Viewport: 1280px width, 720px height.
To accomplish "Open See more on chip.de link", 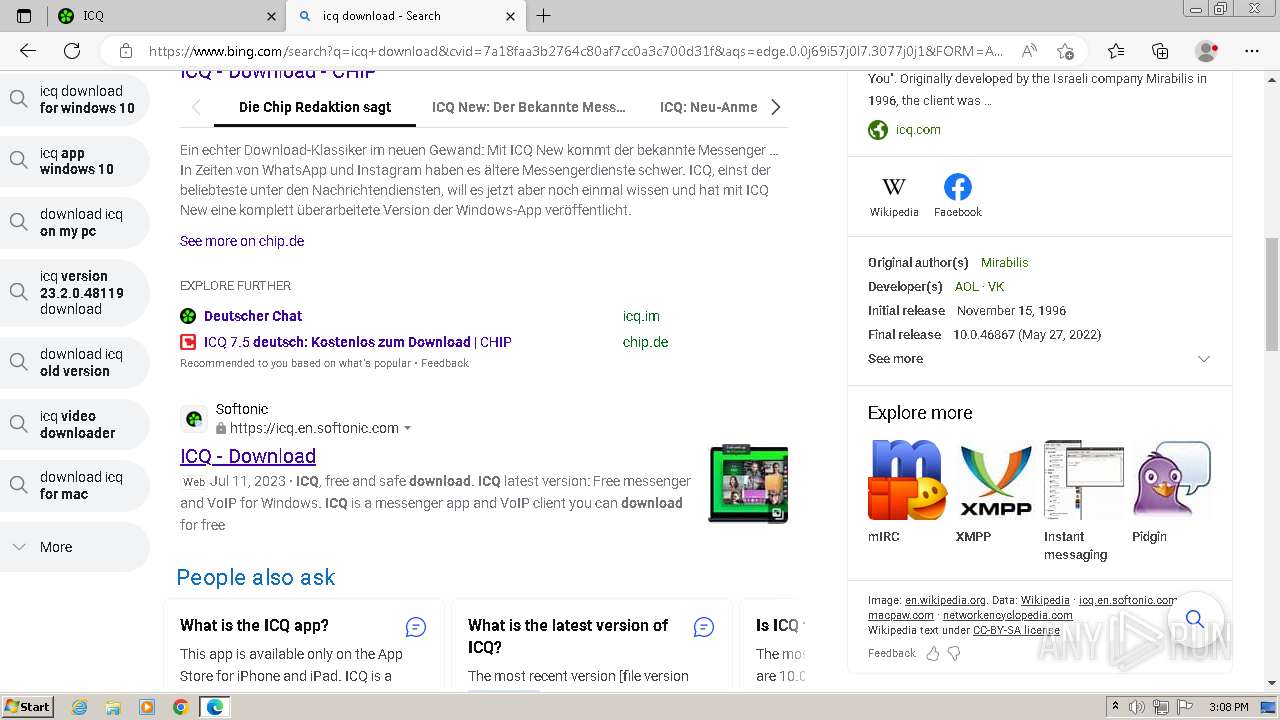I will 242,241.
